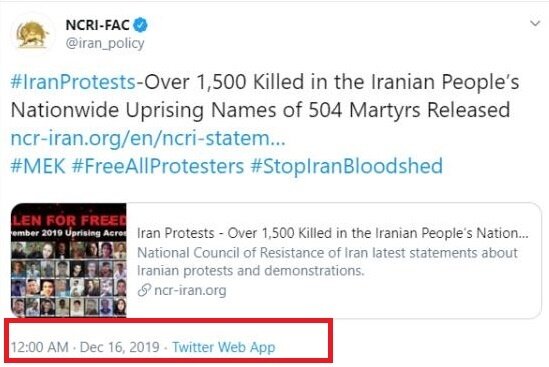This screenshot has width=549, height=367.
Task: Click the NCRI-FAC lion emblem avatar
Action: pyautogui.click(x=33, y=34)
